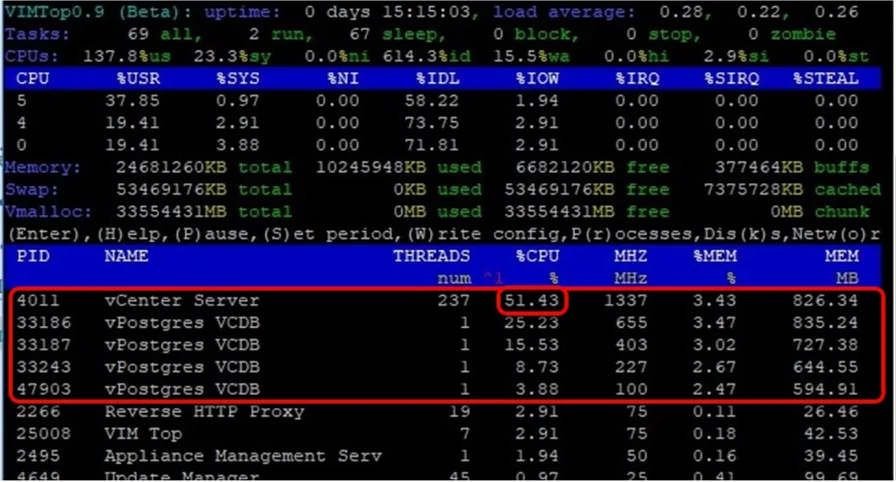Click the 37.85 user value for CPU 5

pyautogui.click(x=132, y=101)
